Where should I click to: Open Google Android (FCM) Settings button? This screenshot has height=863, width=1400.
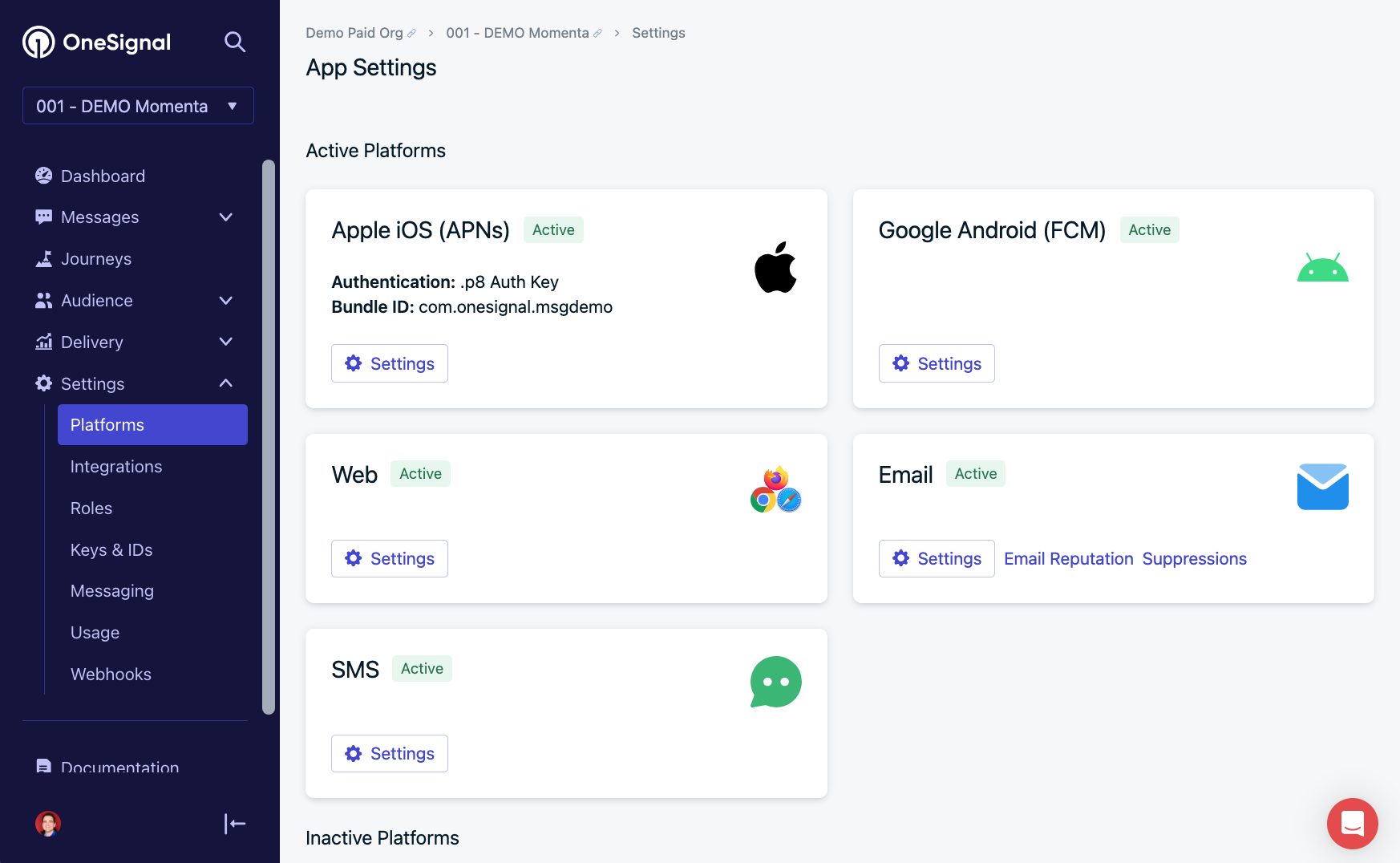click(937, 363)
